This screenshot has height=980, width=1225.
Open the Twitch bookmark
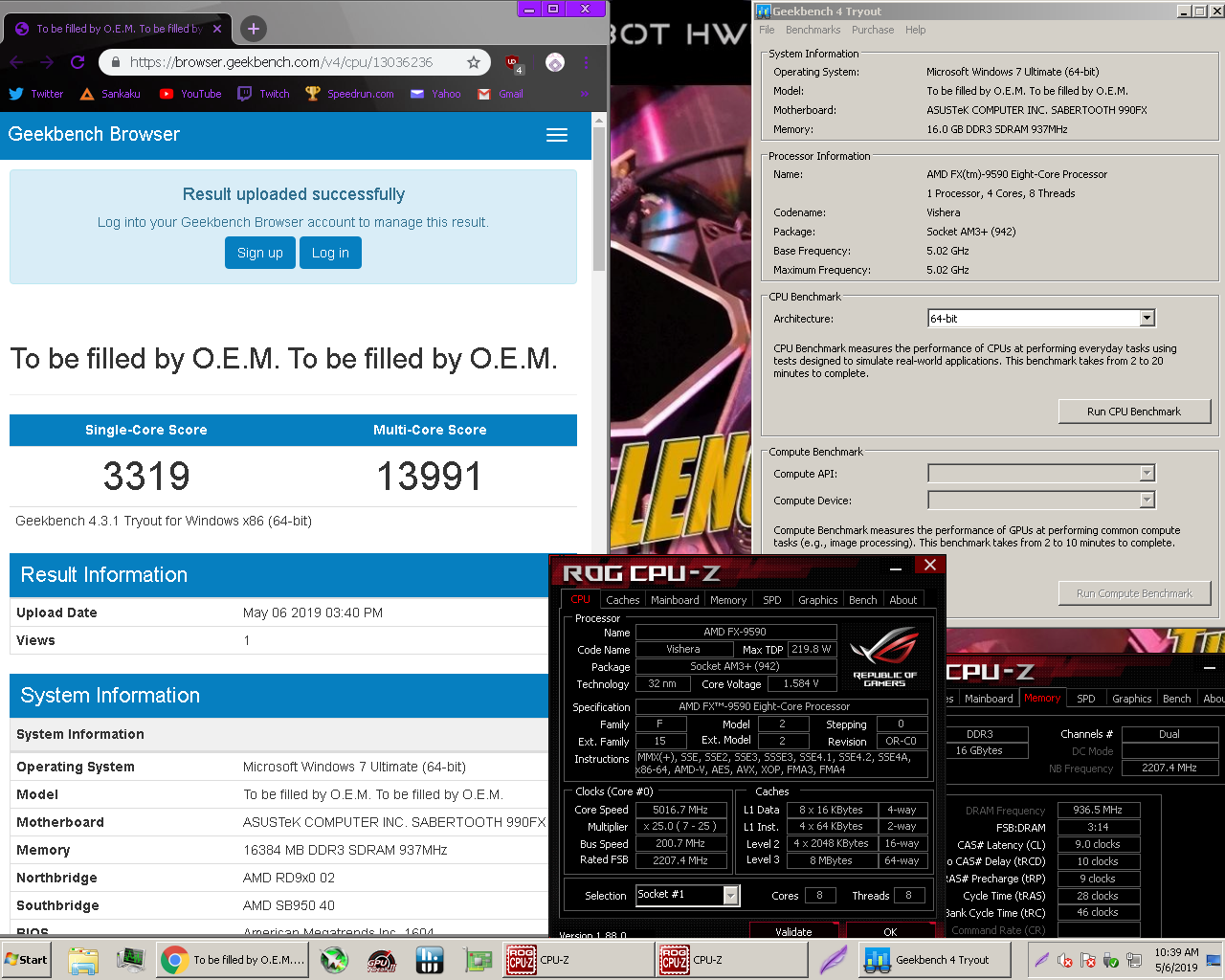263,94
